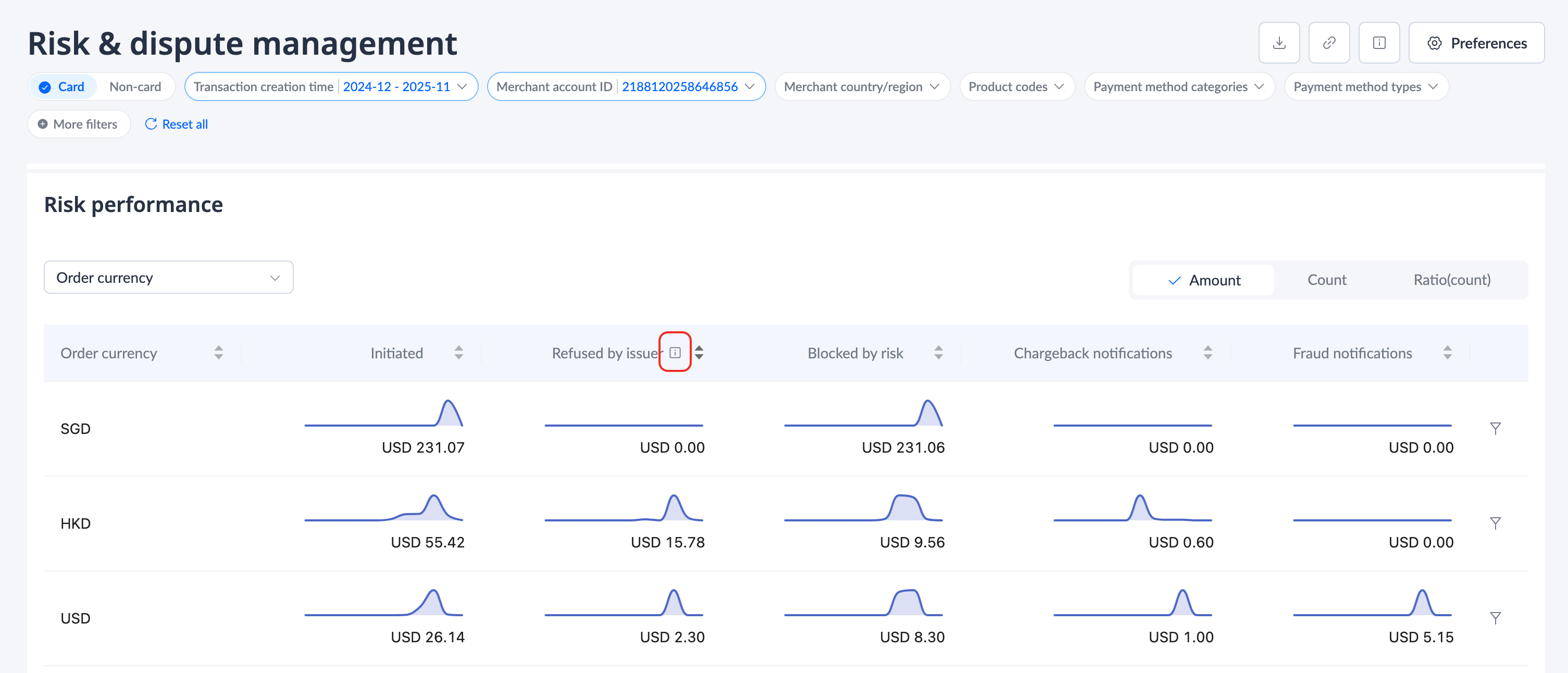The height and width of the screenshot is (673, 1568).
Task: Open the Order currency dropdown
Action: [x=169, y=278]
